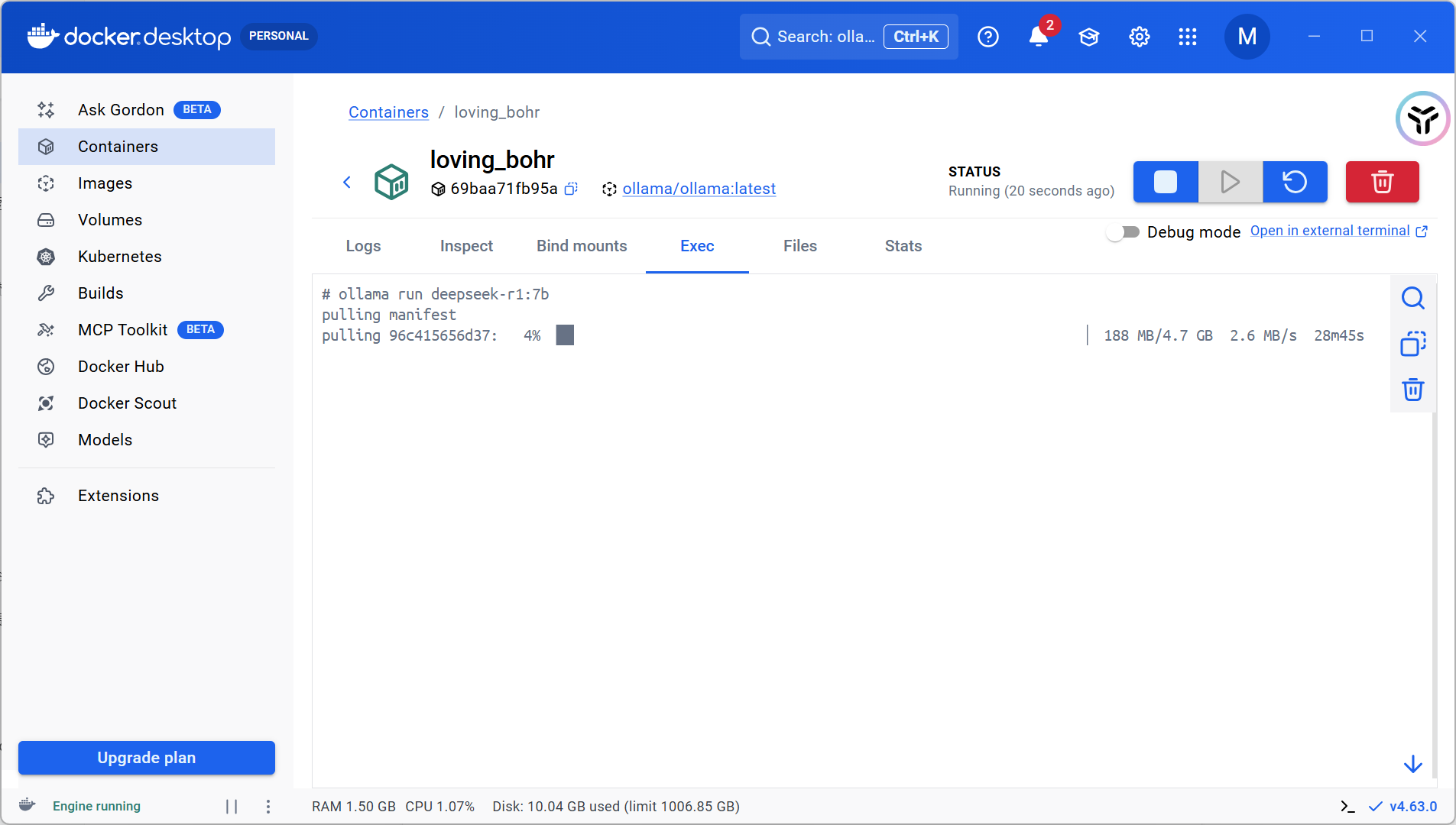Open the apps grid menu
Viewport: 1456px width, 825px height.
coord(1188,37)
